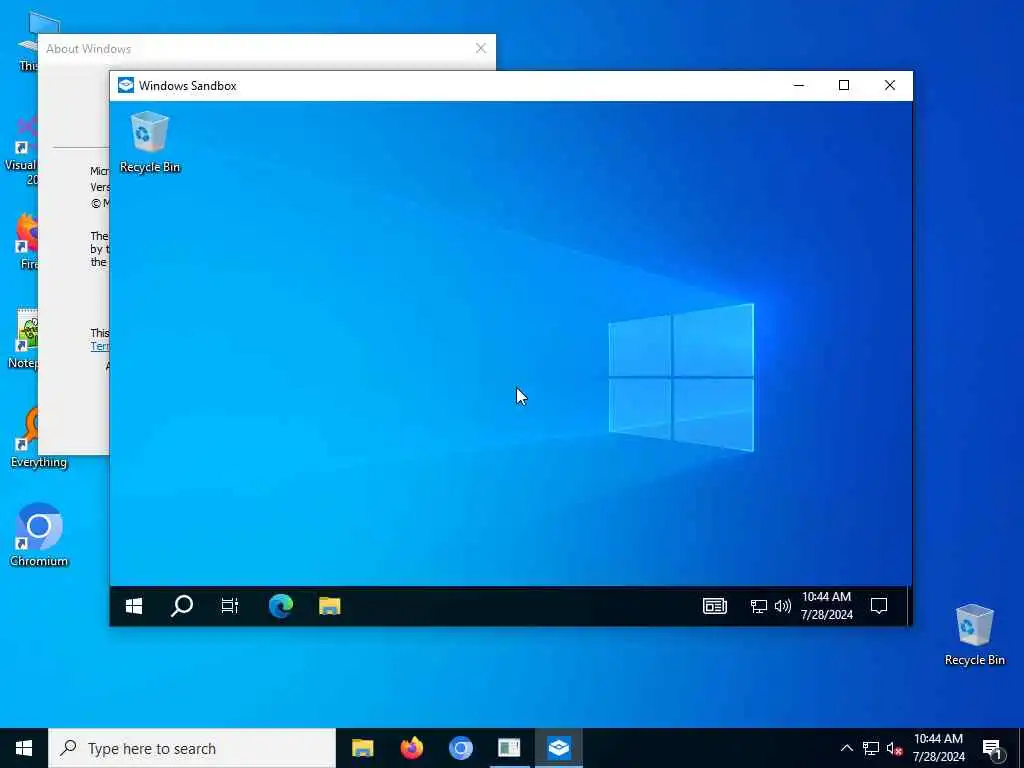This screenshot has width=1024, height=768.
Task: Open the host Start menu
Action: click(x=24, y=748)
